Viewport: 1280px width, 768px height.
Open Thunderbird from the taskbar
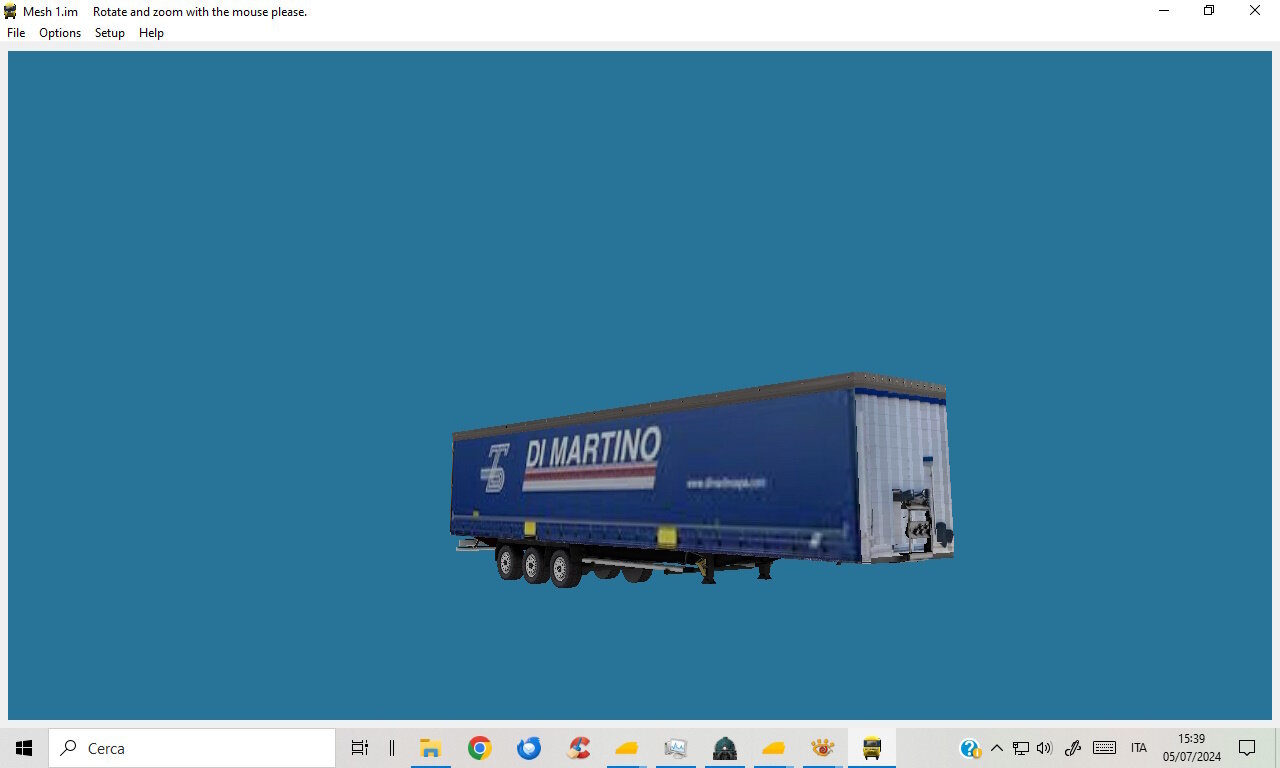529,748
